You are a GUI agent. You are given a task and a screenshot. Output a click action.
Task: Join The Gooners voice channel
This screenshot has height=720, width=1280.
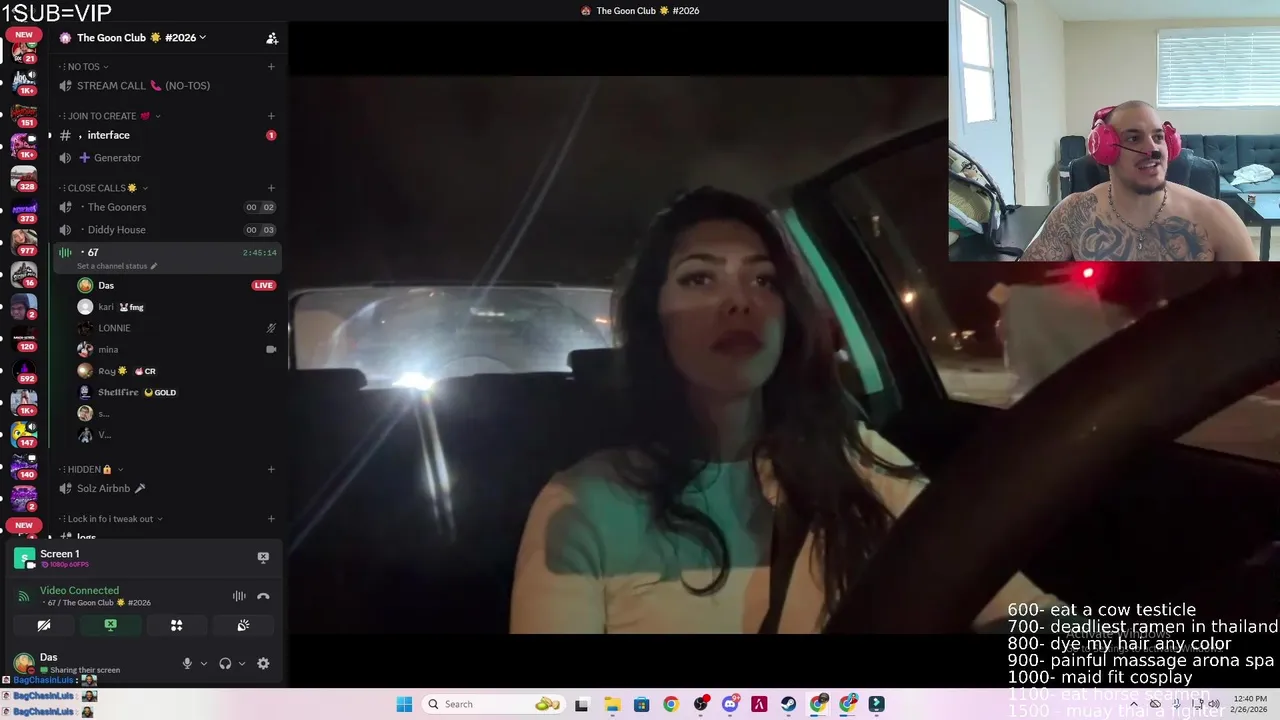coord(166,207)
